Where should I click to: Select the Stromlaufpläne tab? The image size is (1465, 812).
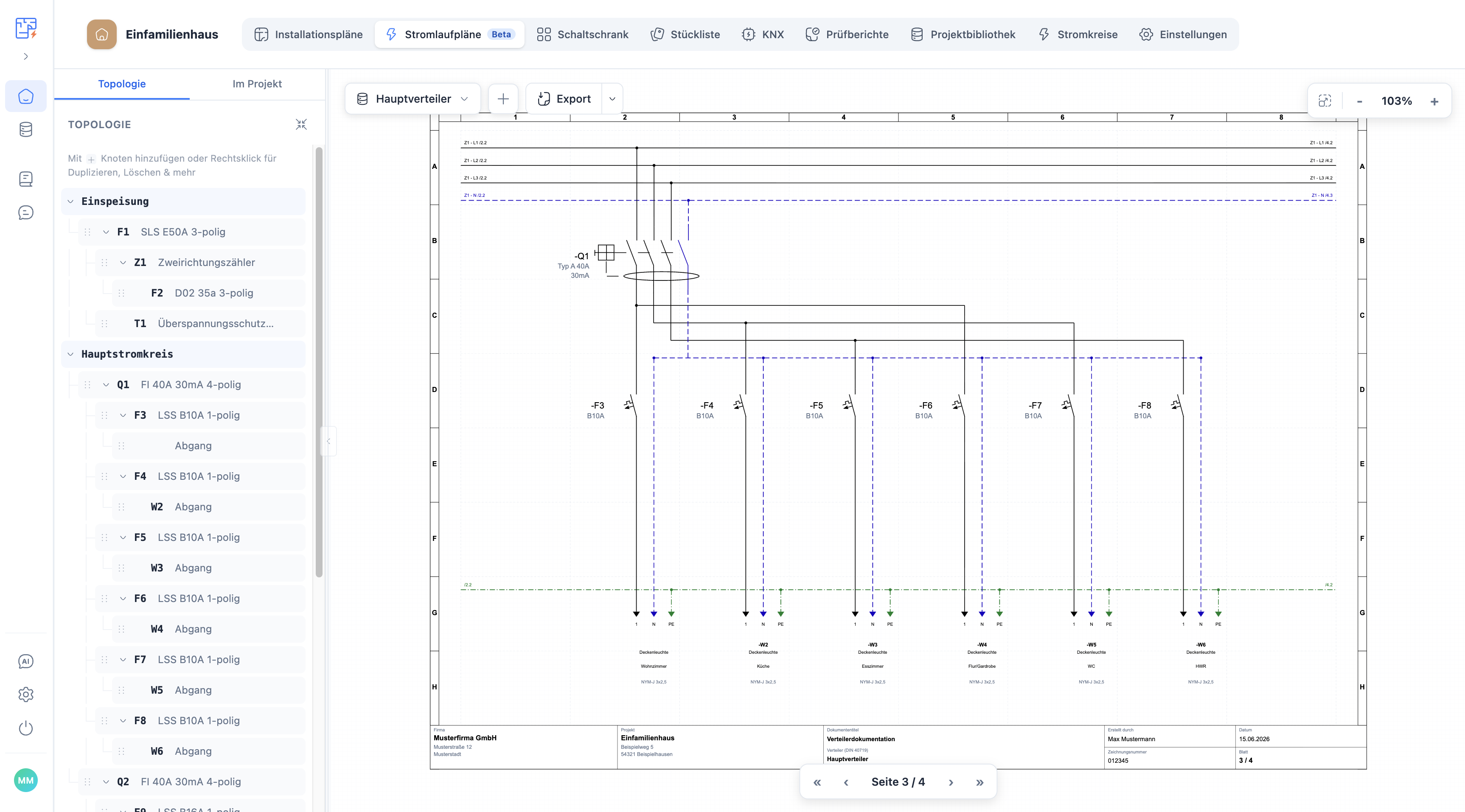click(x=449, y=34)
